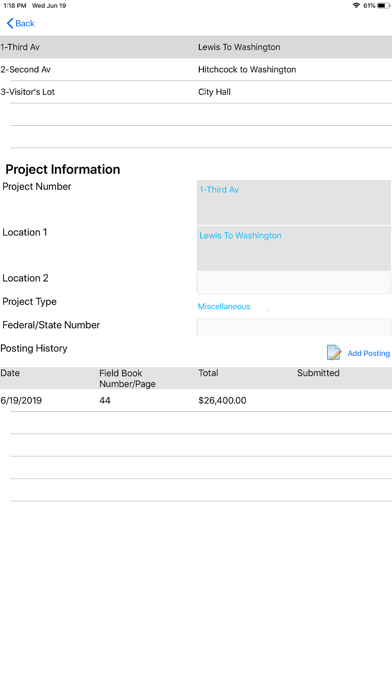
Task: Click the Add Posting link
Action: [368, 353]
